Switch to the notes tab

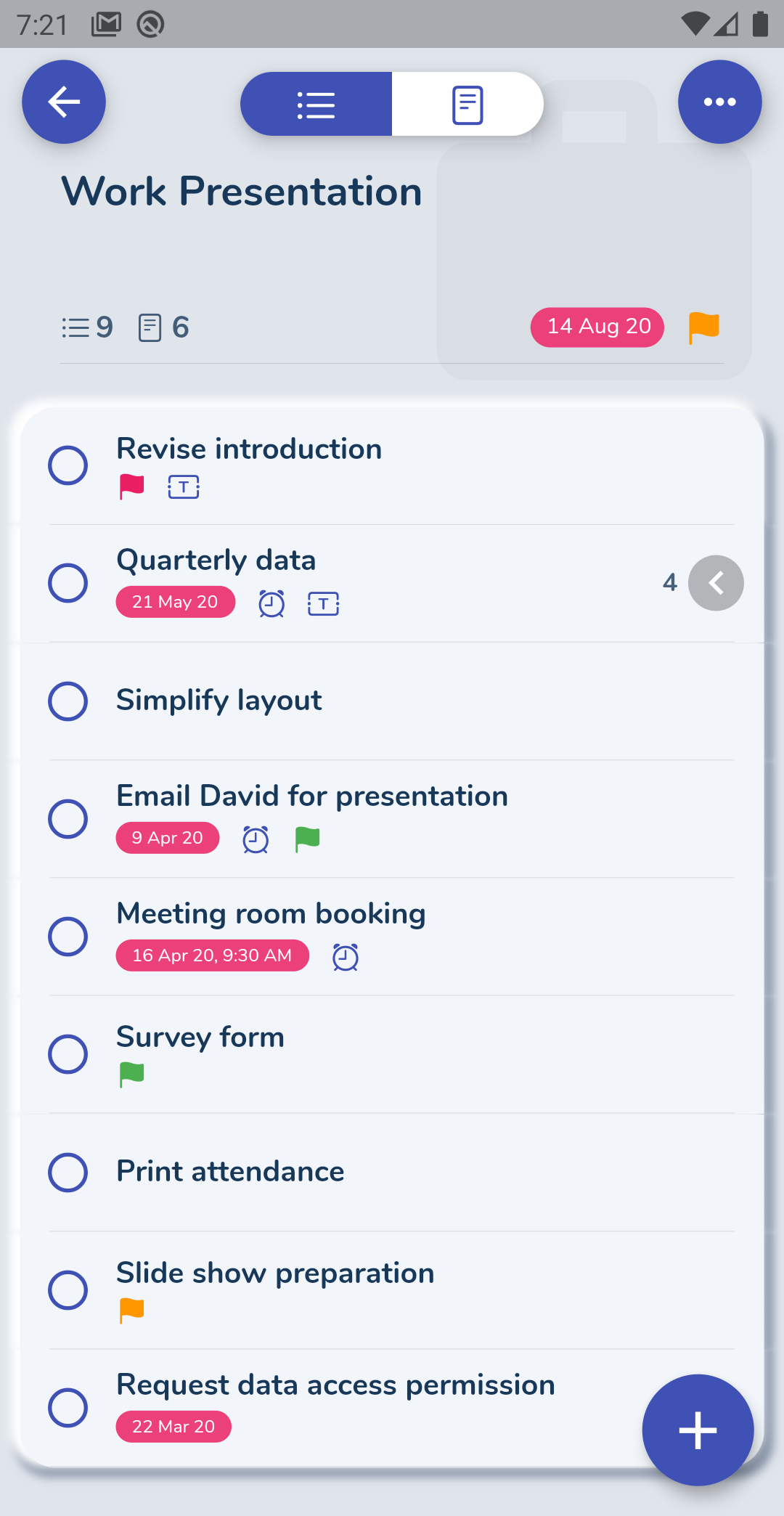(x=467, y=104)
